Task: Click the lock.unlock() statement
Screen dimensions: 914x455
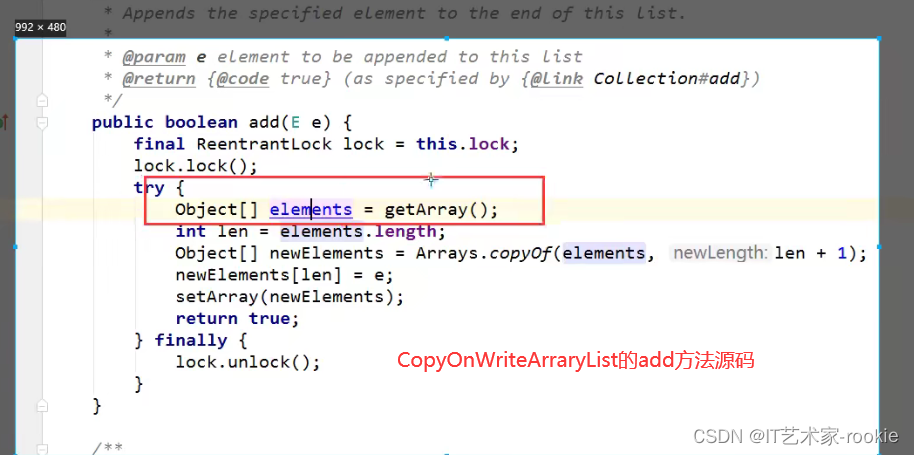Action: tap(248, 362)
